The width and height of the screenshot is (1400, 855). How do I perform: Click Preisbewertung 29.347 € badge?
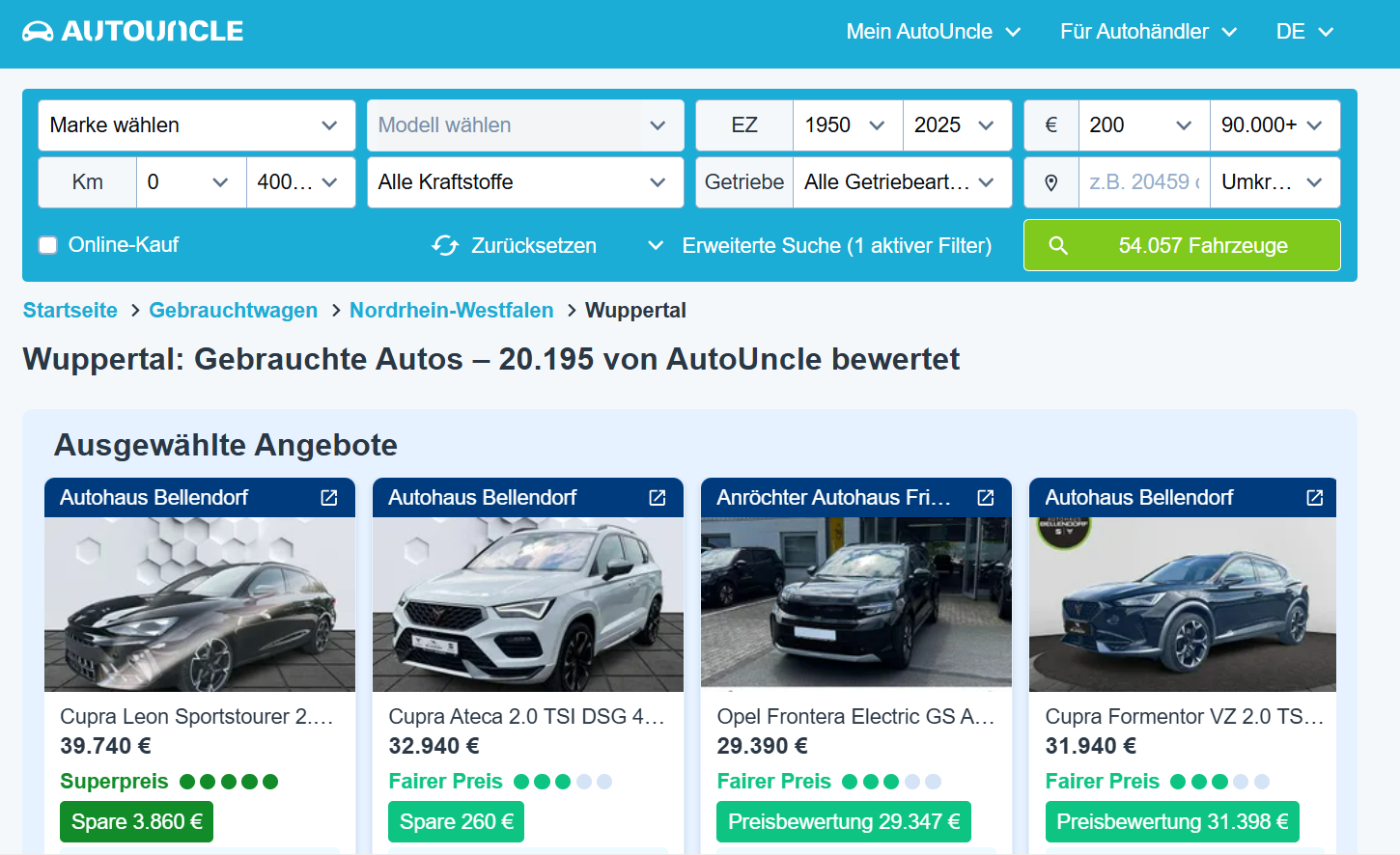click(x=844, y=822)
